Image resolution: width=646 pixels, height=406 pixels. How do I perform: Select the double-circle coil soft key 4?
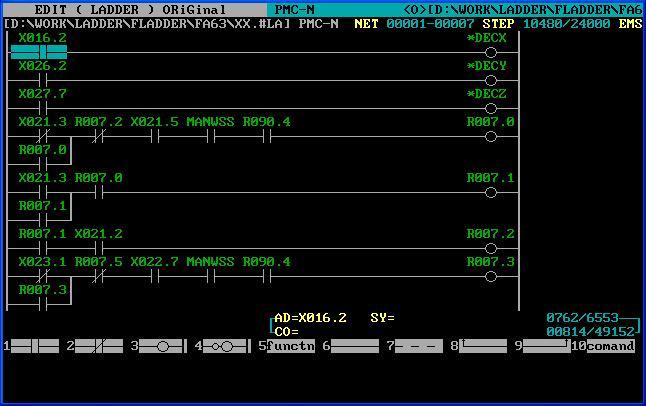coord(227,346)
